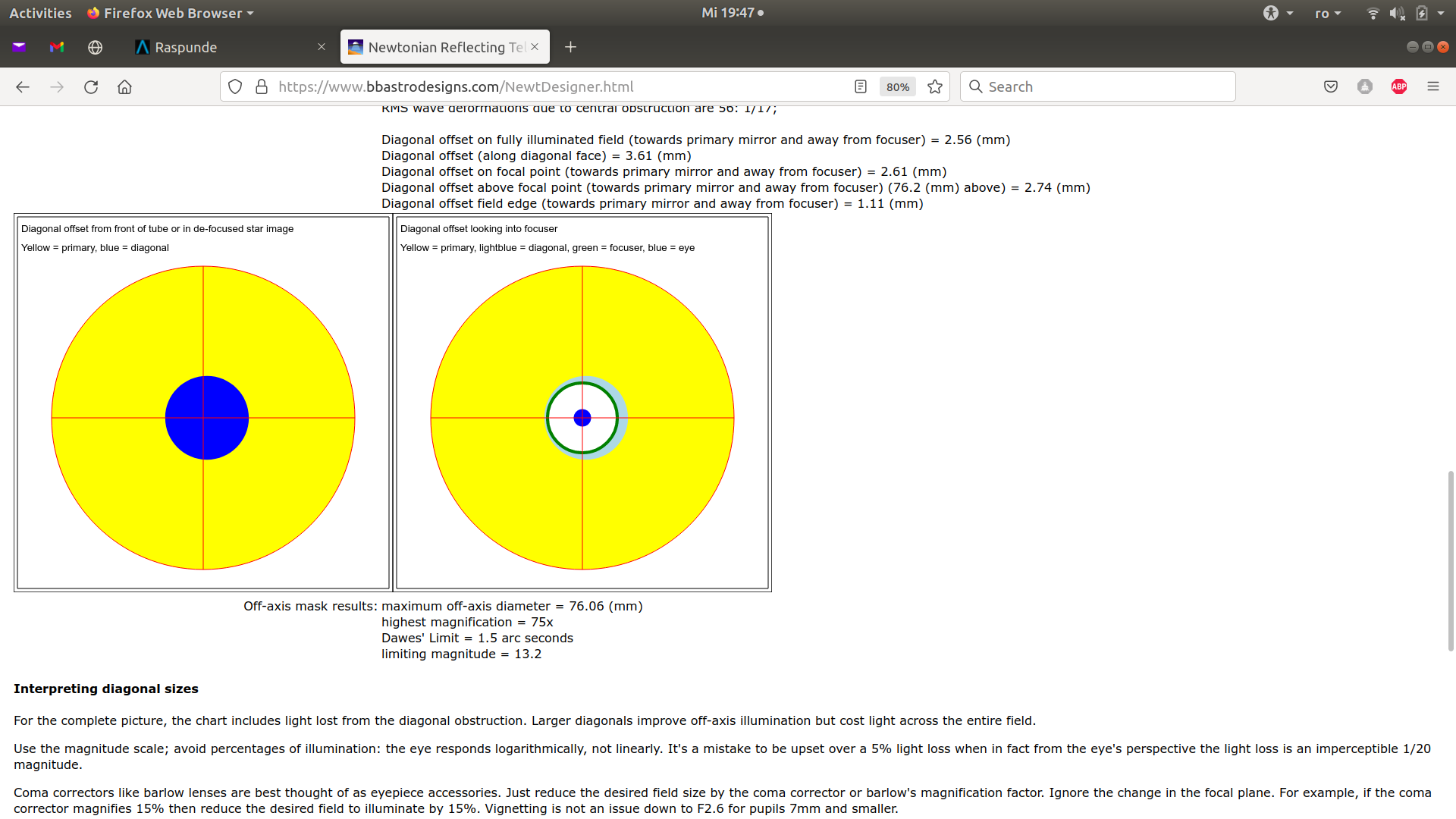The image size is (1456, 819).
Task: Click tracking protection shield icon
Action: pos(235,86)
